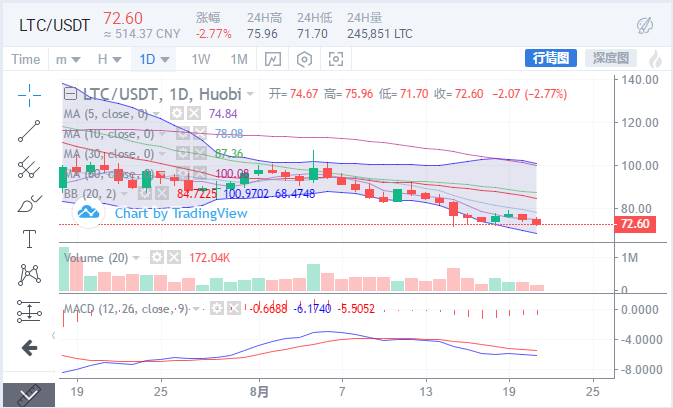The image size is (673, 408).
Task: Open settings gear for MA 30 indicator
Action: pyautogui.click(x=183, y=153)
